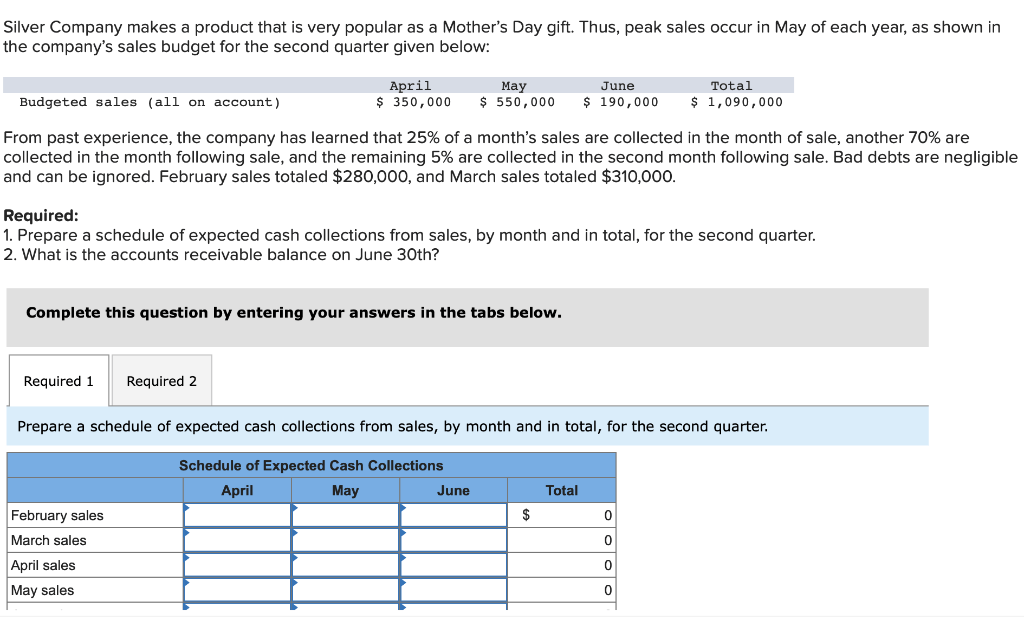Click April sales Total cell
The height and width of the screenshot is (620, 1024).
(562, 565)
